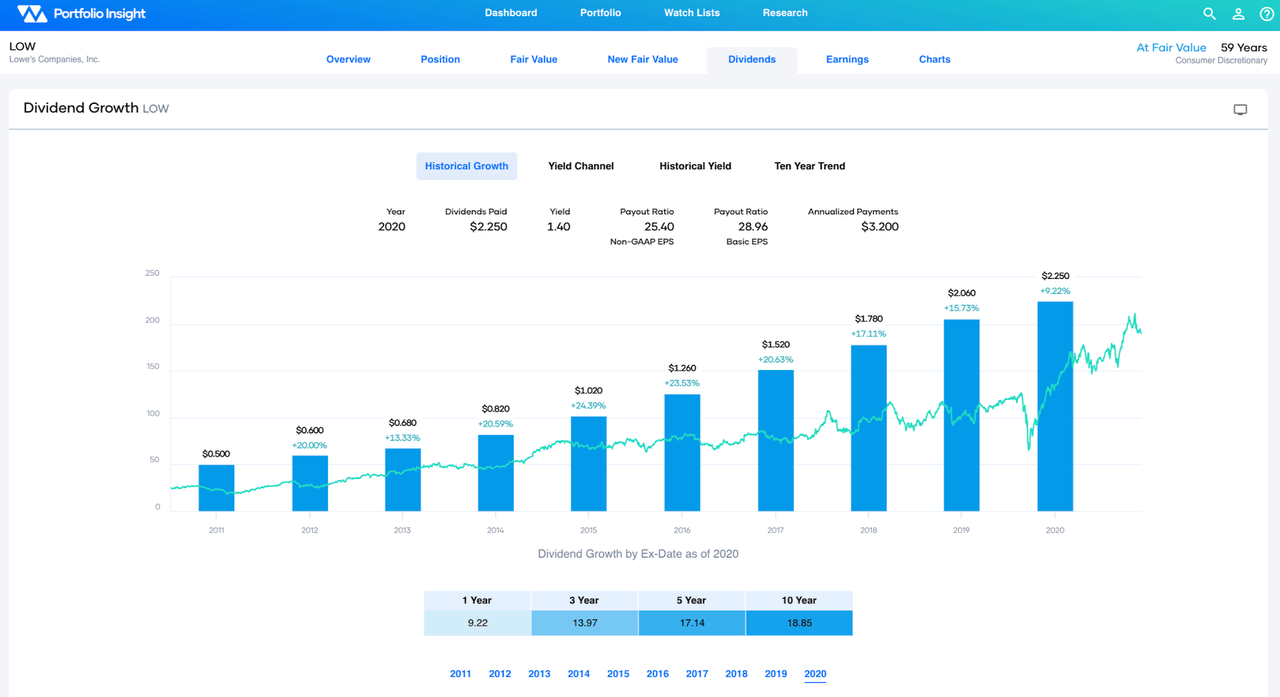Open dividend data for year 2015
Viewport: 1280px width, 697px height.
618,673
